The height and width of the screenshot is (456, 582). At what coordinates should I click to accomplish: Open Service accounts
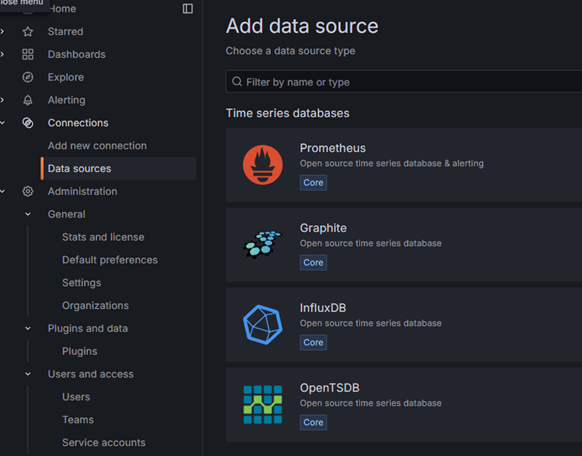(104, 443)
